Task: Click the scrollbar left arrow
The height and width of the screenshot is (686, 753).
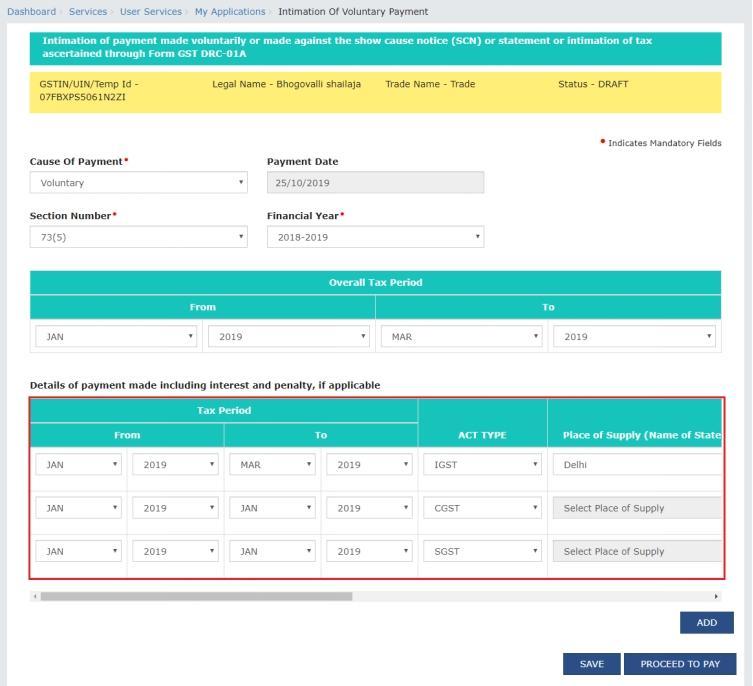Action: (x=35, y=596)
